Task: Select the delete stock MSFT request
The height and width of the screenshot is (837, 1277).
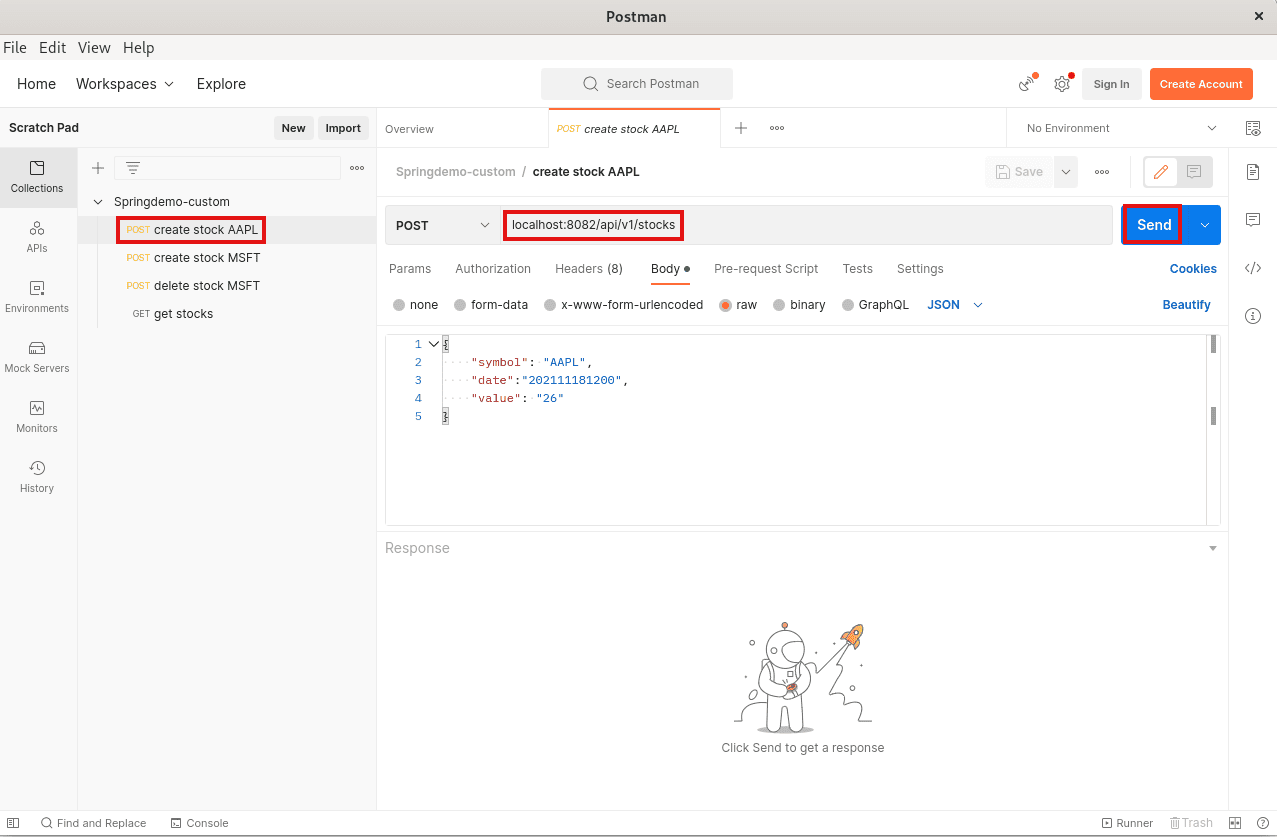Action: pos(207,286)
